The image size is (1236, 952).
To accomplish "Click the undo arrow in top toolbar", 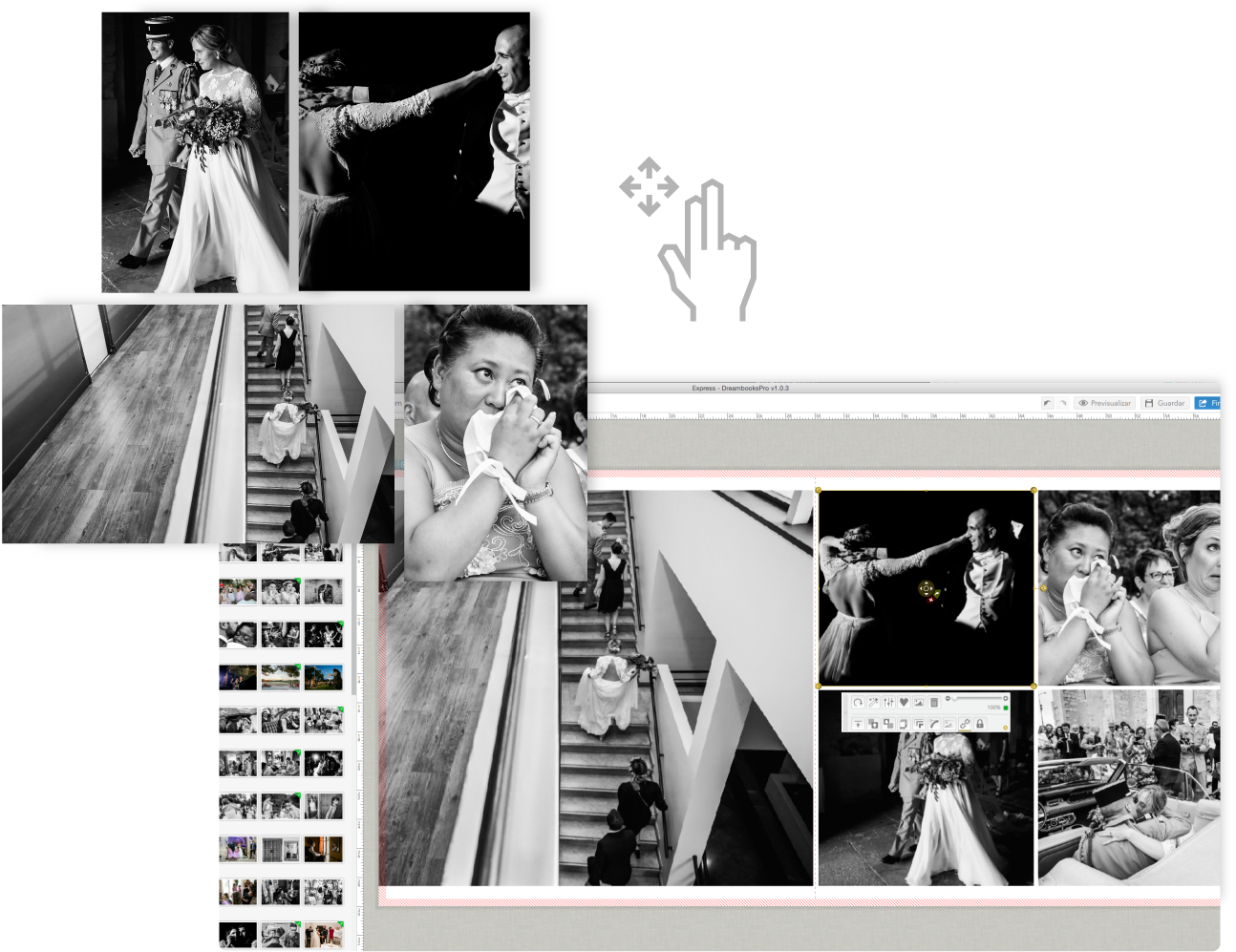I will (x=1047, y=403).
